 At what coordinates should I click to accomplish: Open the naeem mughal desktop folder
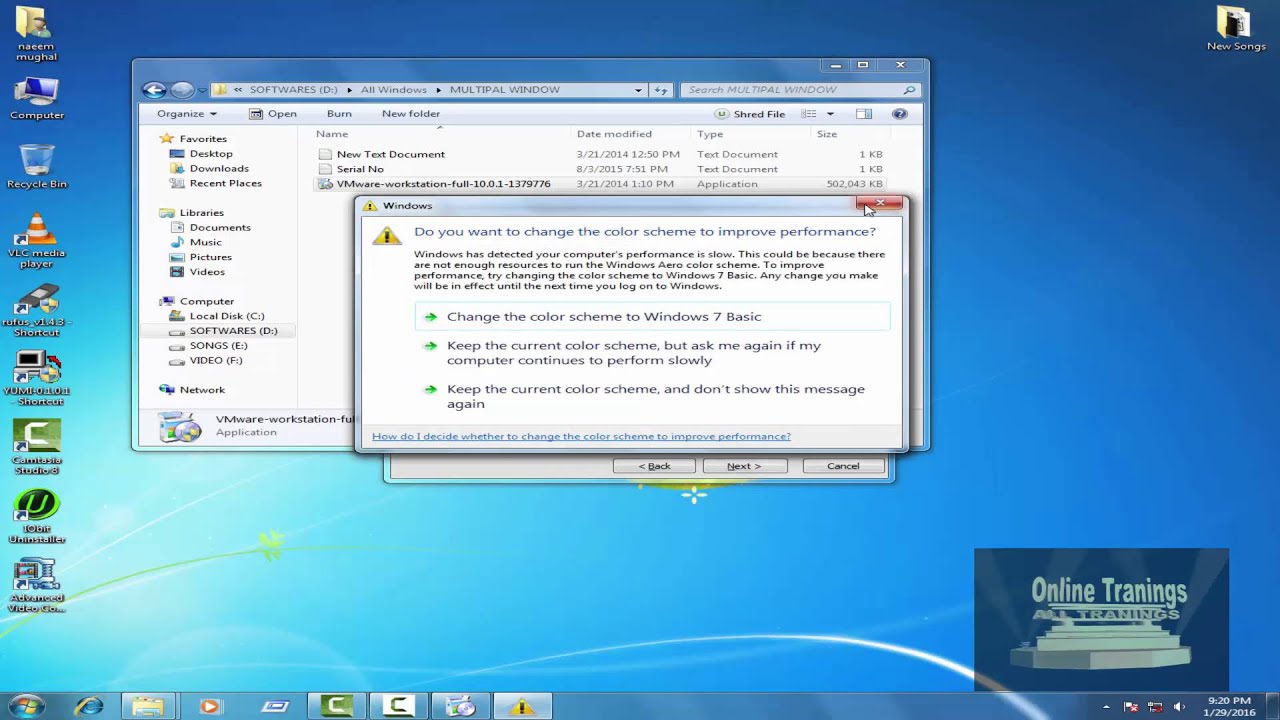[36, 34]
